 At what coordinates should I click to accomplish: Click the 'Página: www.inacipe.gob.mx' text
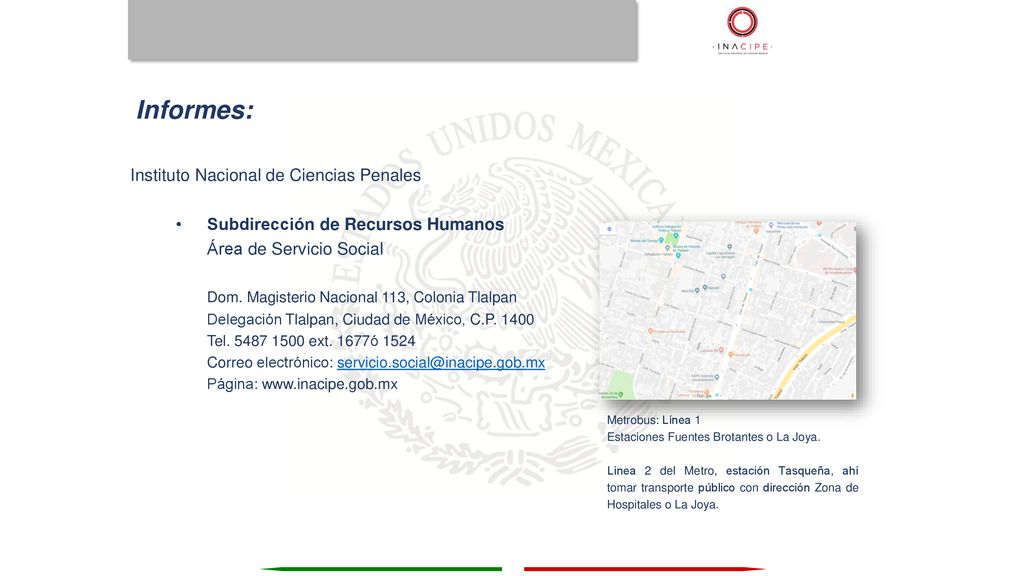coord(302,384)
